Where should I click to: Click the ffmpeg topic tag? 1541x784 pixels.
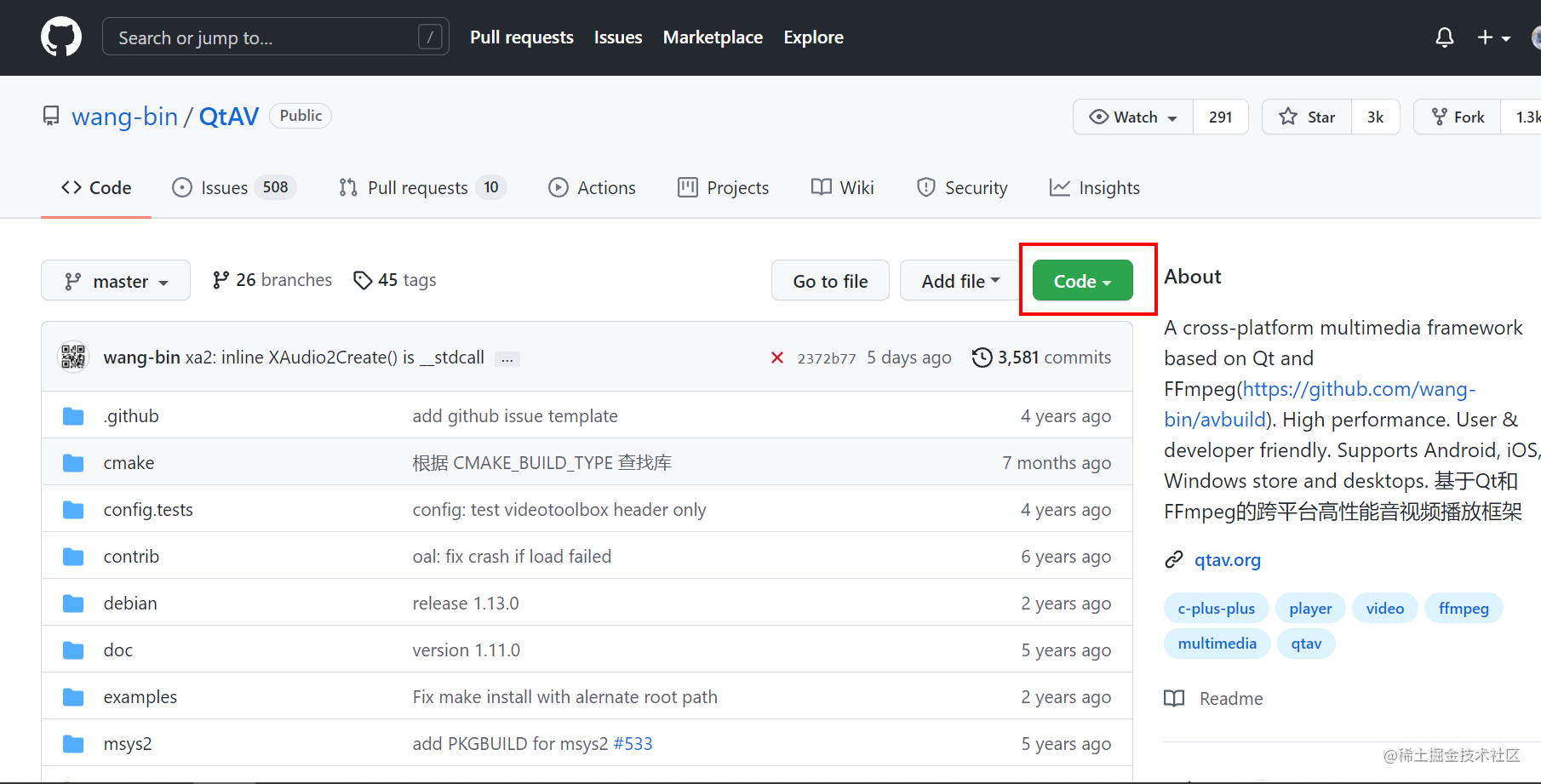coord(1464,608)
